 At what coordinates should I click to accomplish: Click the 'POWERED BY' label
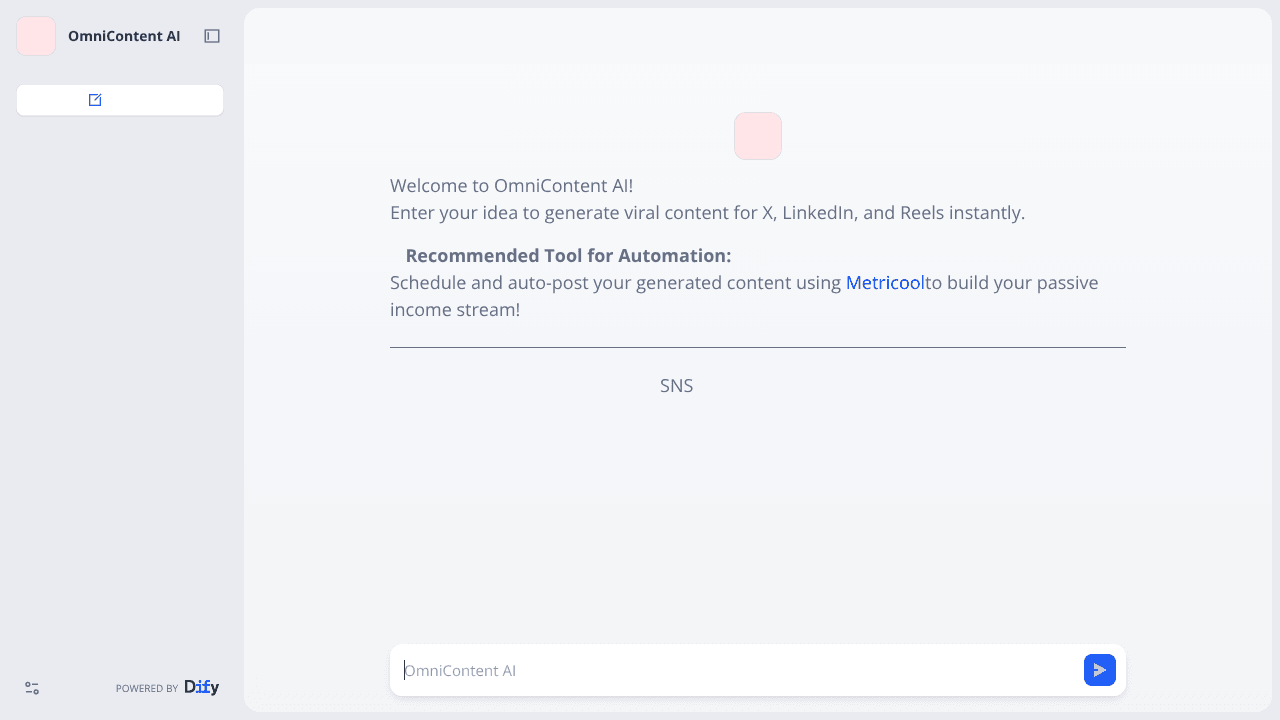(x=147, y=688)
